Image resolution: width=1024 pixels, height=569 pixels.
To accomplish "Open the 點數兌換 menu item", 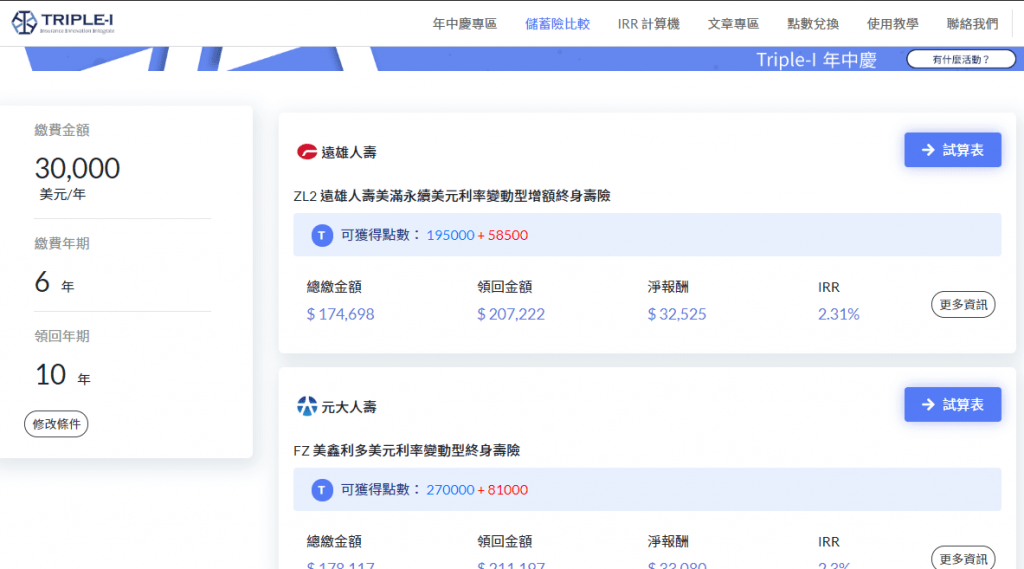I will tap(813, 24).
